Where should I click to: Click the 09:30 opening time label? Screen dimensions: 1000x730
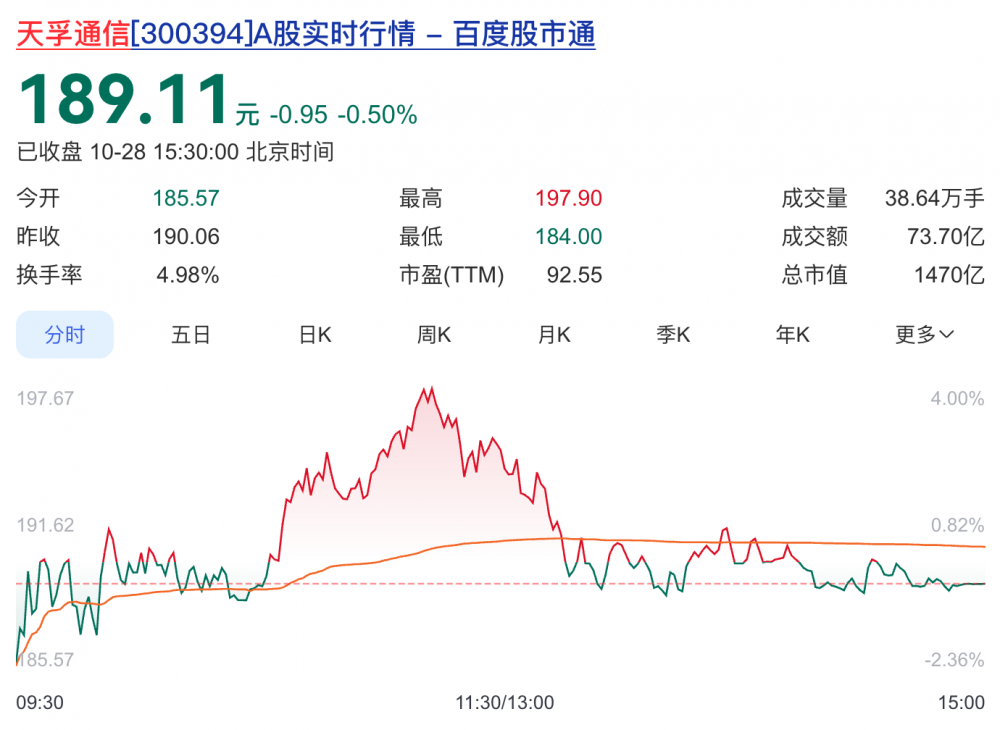[40, 703]
